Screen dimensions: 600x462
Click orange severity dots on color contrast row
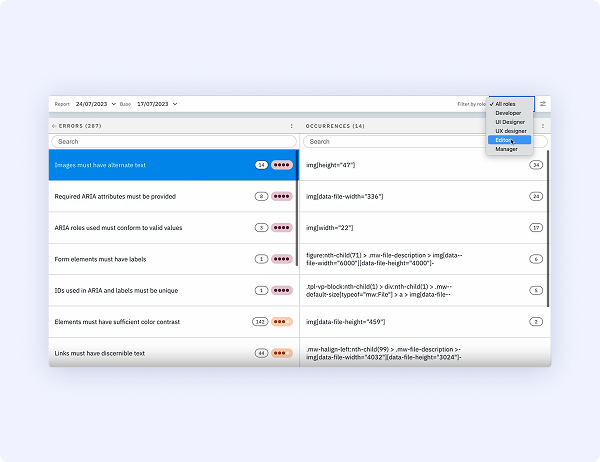(282, 322)
